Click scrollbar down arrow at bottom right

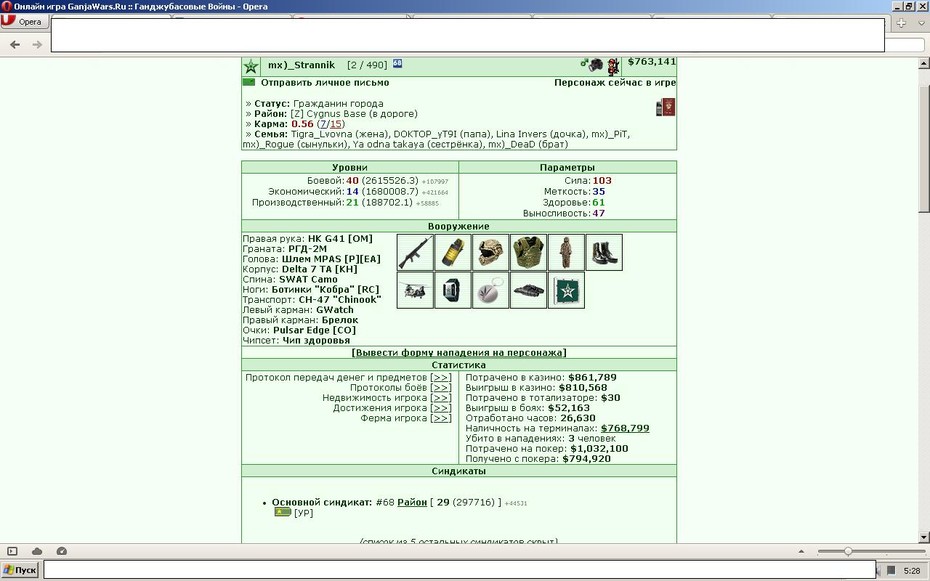point(924,538)
